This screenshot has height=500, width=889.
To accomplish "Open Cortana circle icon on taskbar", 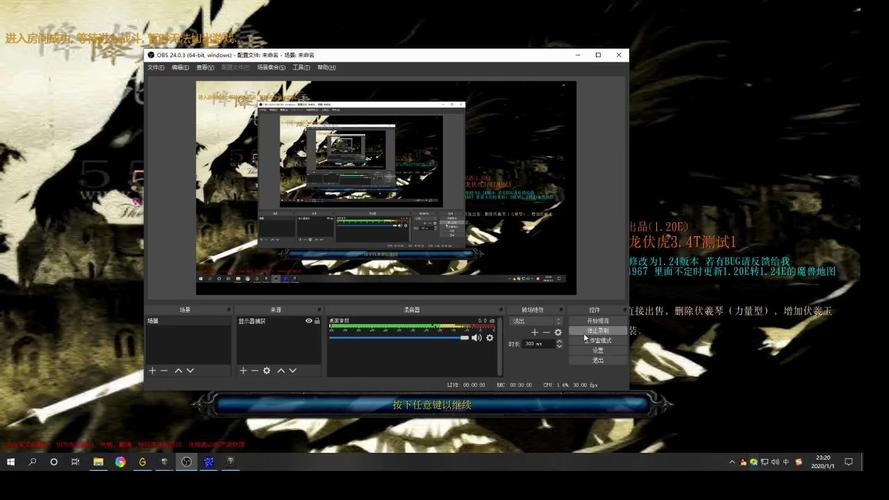I will point(54,462).
